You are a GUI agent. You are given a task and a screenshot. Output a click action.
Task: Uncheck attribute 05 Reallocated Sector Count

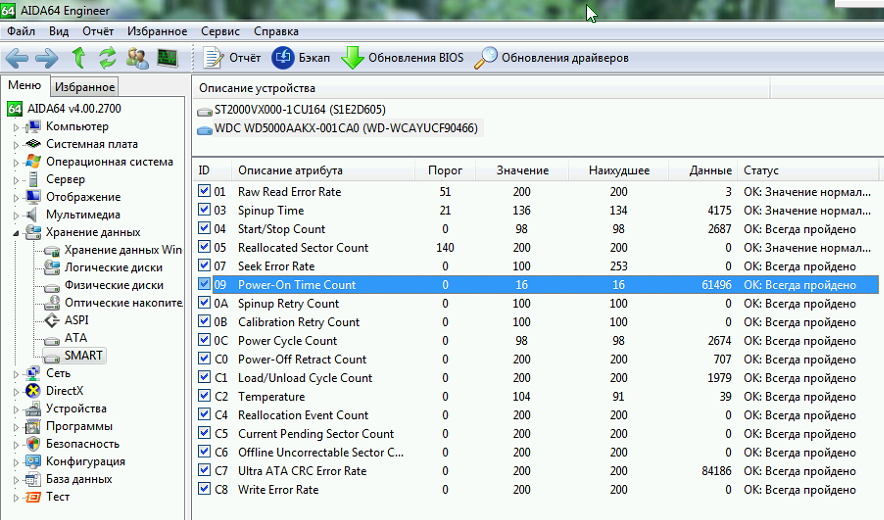[x=204, y=247]
